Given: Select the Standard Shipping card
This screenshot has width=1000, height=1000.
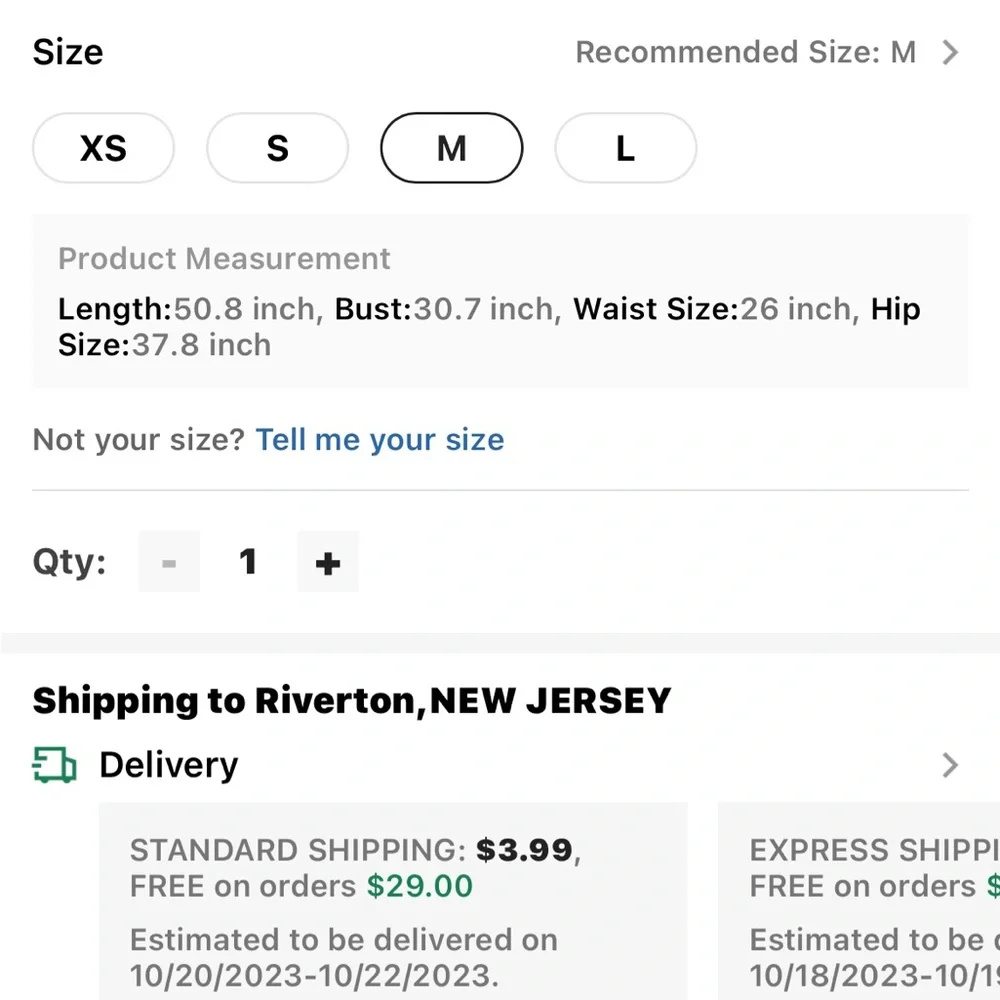Looking at the screenshot, I should click(392, 900).
